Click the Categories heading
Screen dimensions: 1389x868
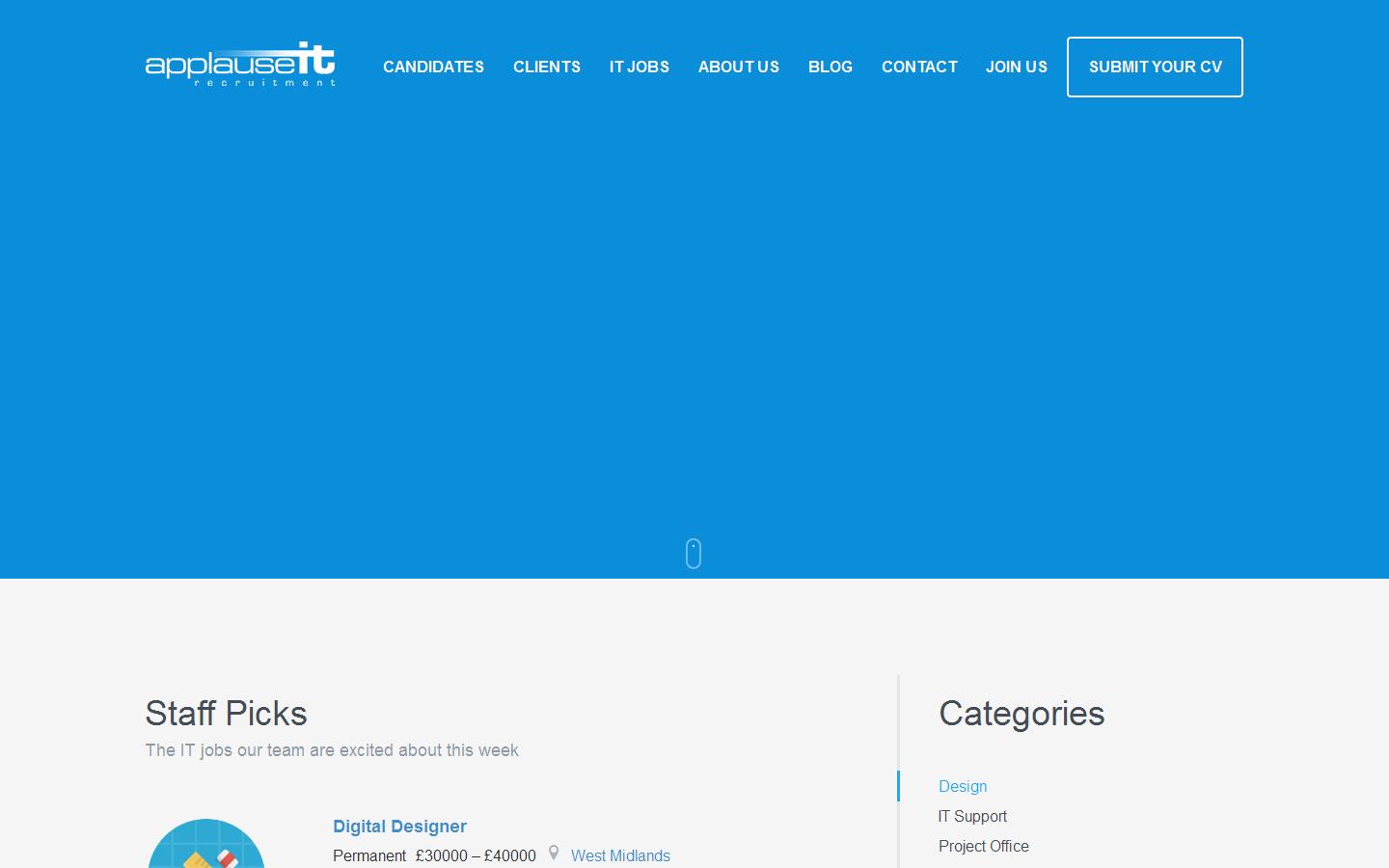coord(1021,714)
